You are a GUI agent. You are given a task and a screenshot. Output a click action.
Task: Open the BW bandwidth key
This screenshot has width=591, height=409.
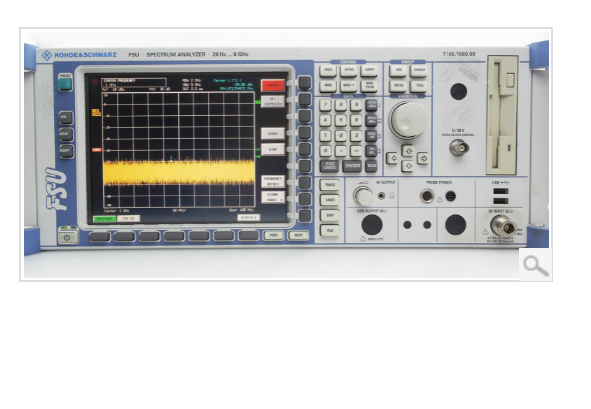[398, 70]
